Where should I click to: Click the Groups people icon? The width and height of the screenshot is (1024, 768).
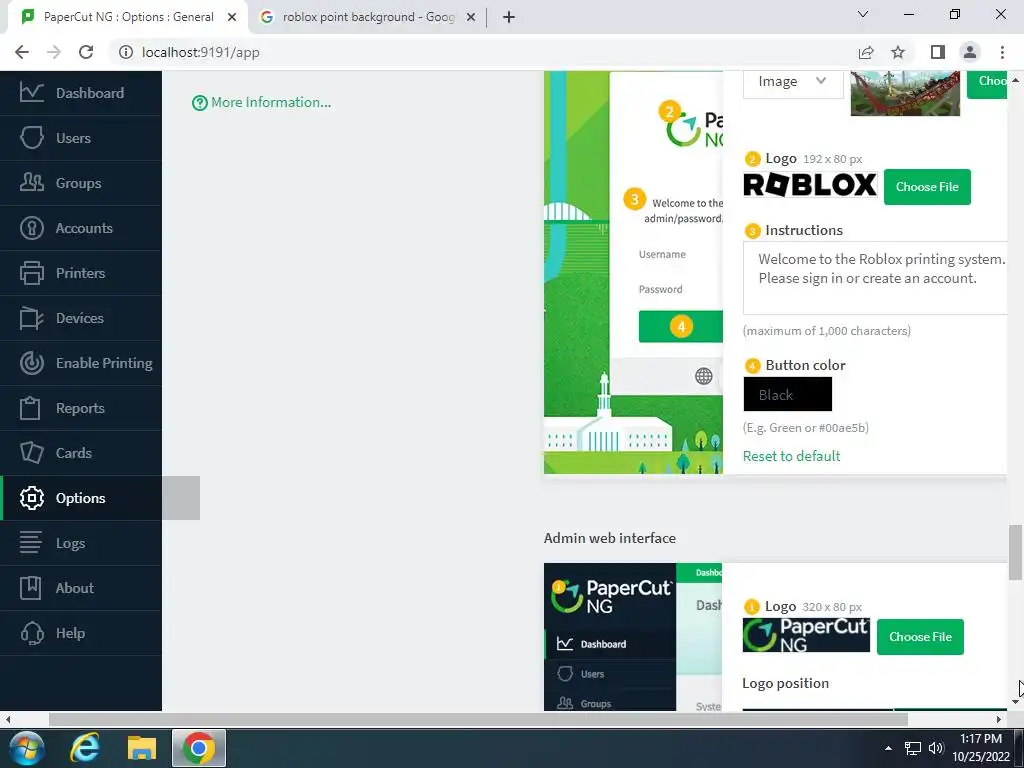point(31,183)
